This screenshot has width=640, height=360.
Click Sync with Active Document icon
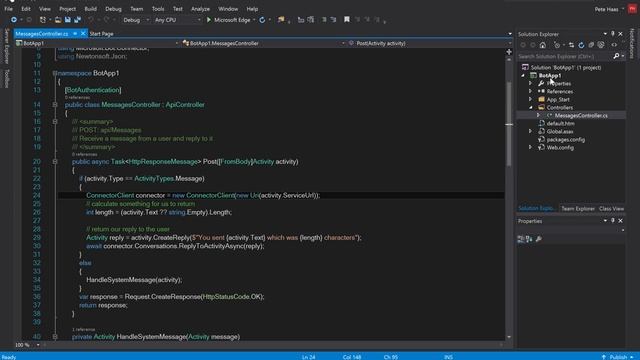(x=571, y=45)
